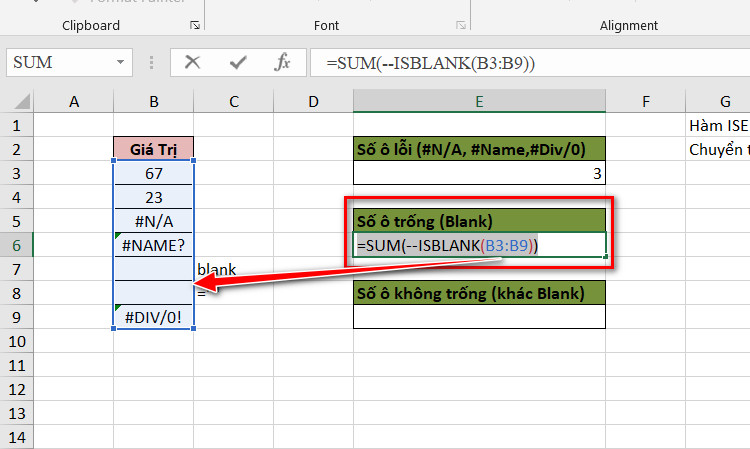Viewport: 750px width, 449px height.
Task: Open Font settings dialog launcher
Action: 461,25
